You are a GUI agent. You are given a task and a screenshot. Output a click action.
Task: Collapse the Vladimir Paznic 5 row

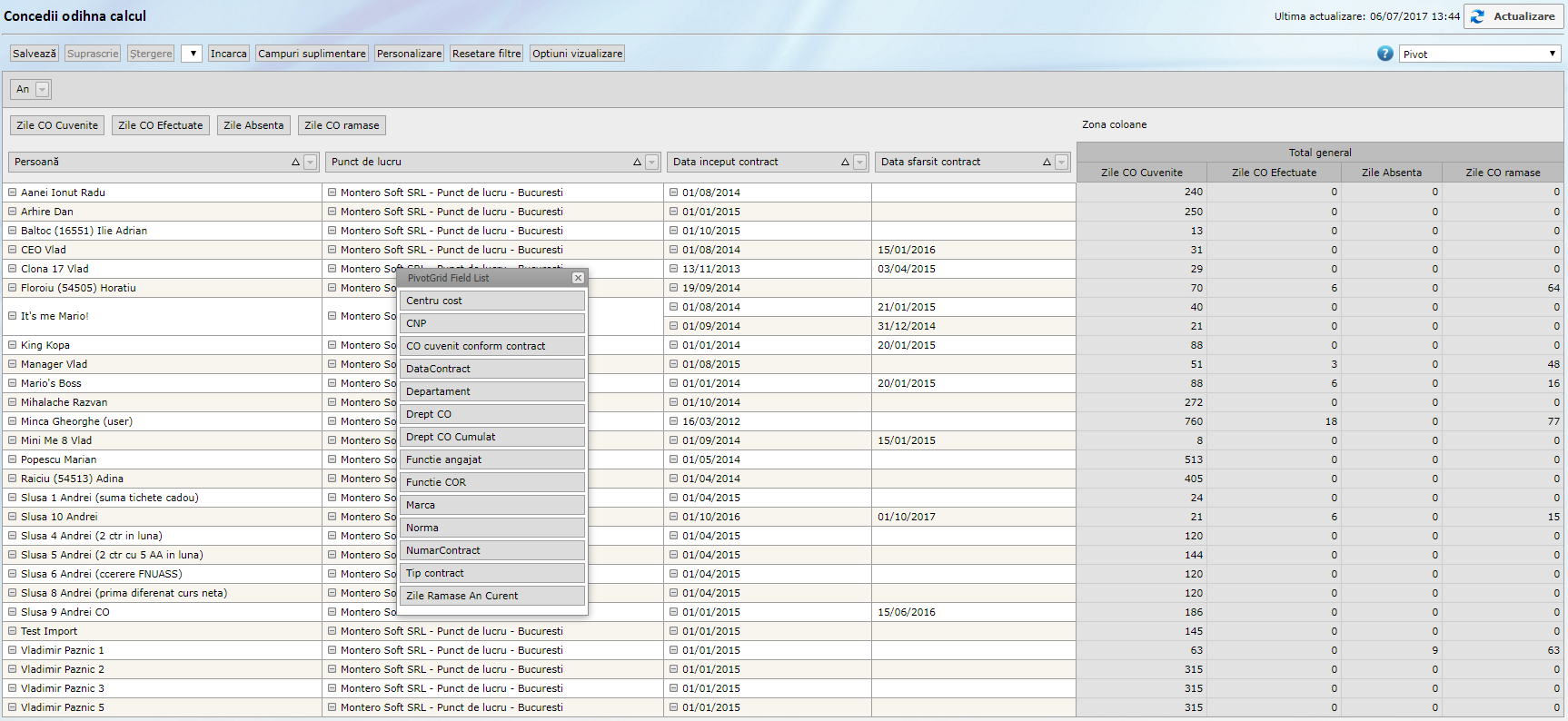[x=13, y=707]
